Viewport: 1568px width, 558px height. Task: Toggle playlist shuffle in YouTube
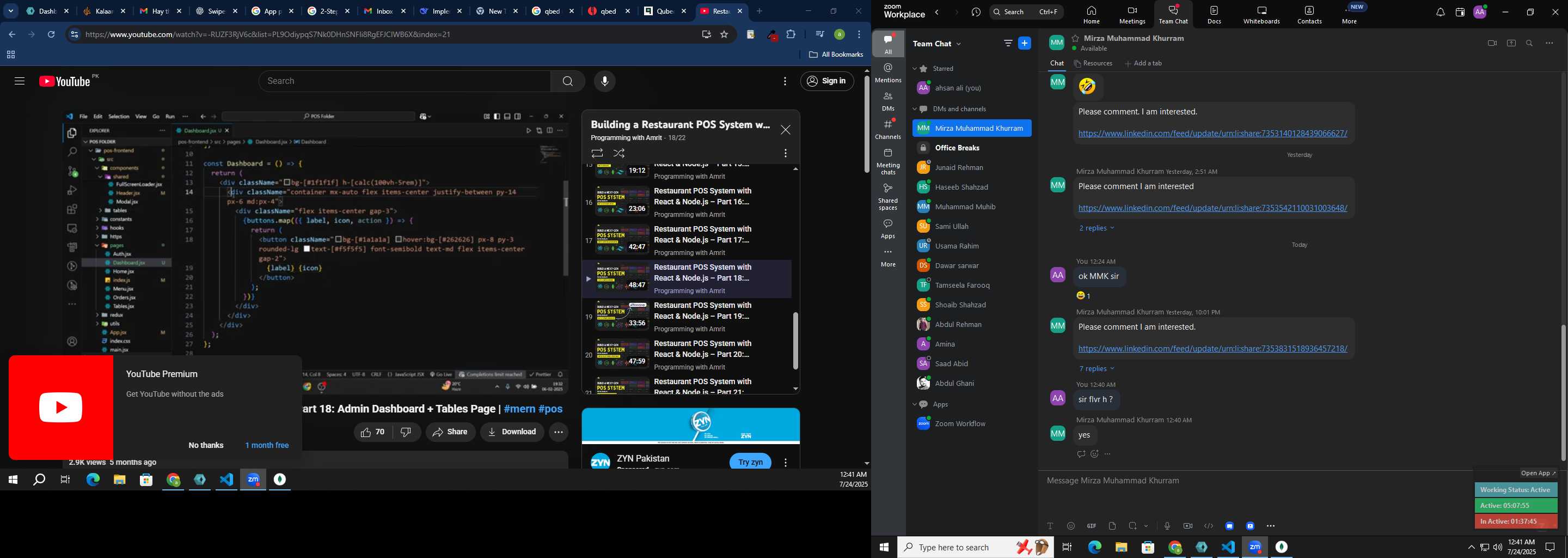pyautogui.click(x=619, y=154)
